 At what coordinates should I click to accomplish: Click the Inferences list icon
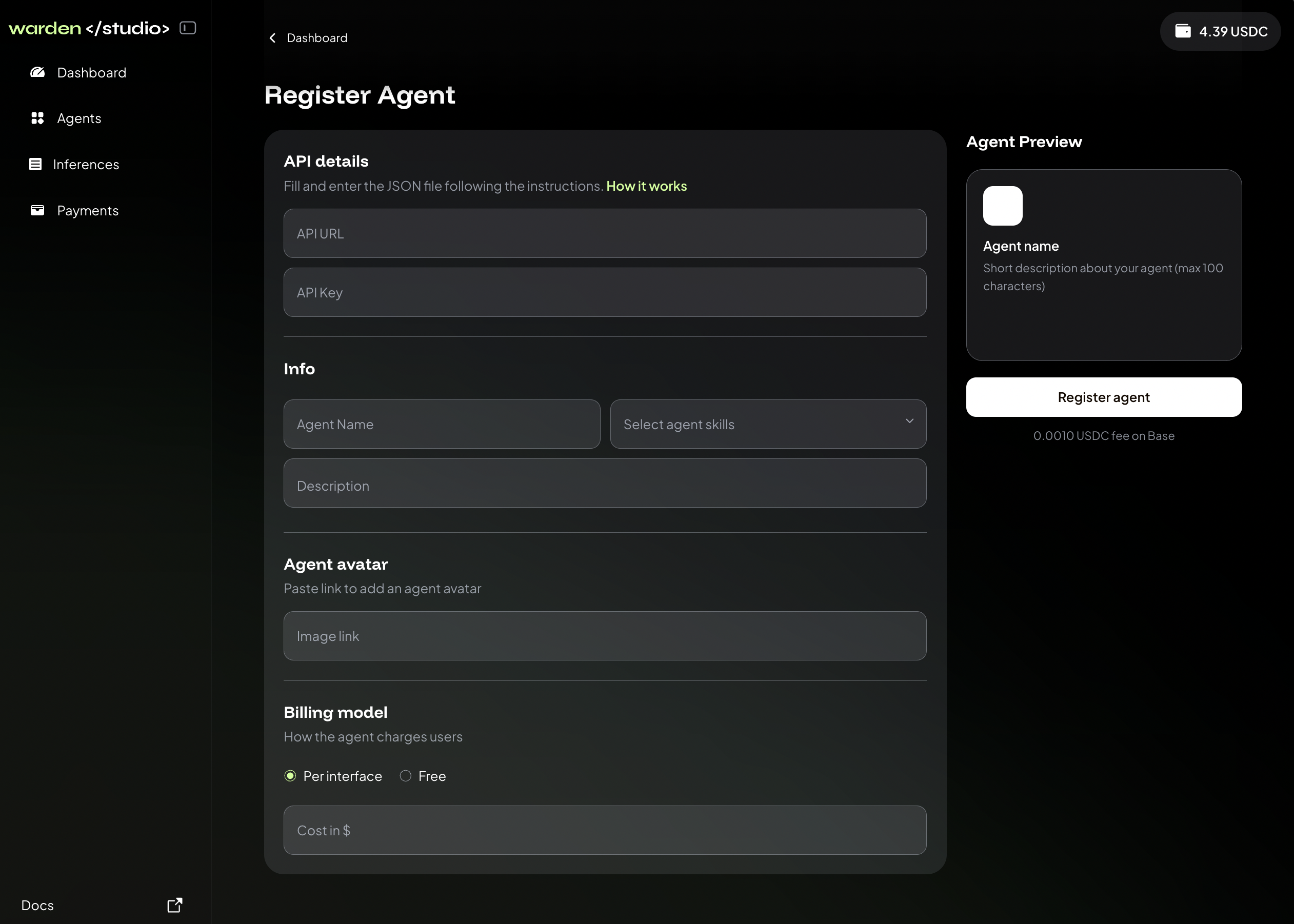pyautogui.click(x=35, y=165)
